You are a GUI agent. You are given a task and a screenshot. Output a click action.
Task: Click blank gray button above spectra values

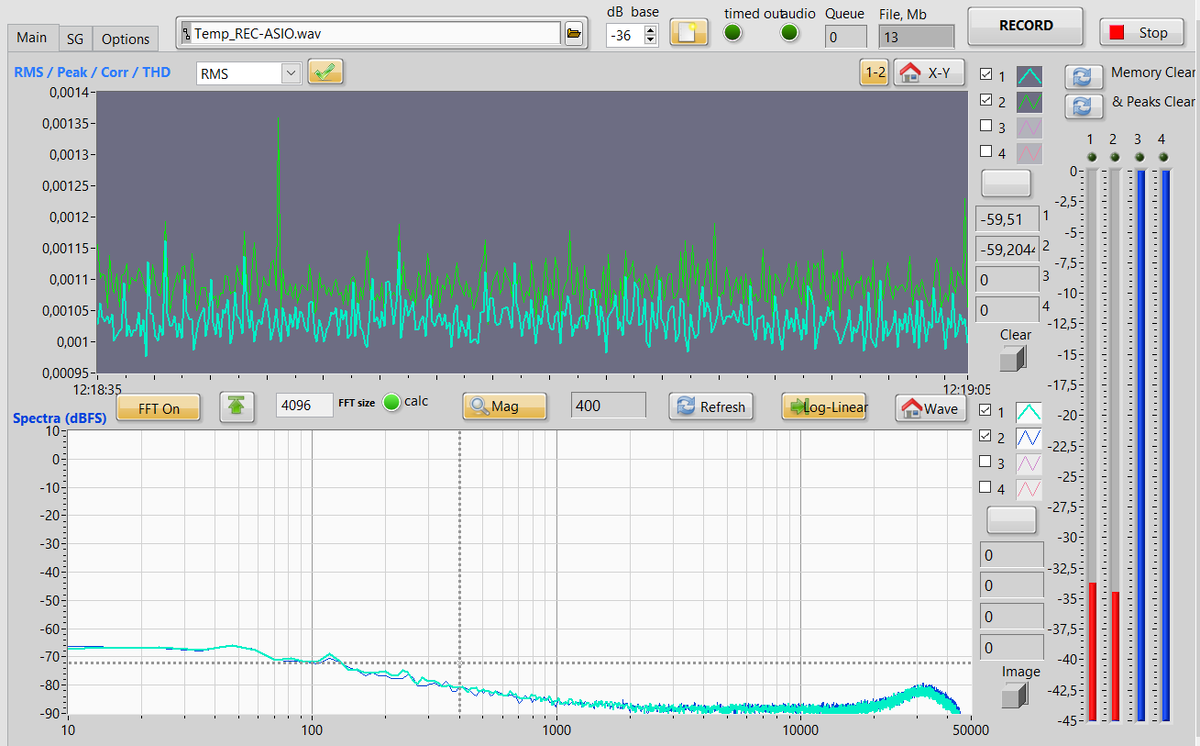[1012, 519]
